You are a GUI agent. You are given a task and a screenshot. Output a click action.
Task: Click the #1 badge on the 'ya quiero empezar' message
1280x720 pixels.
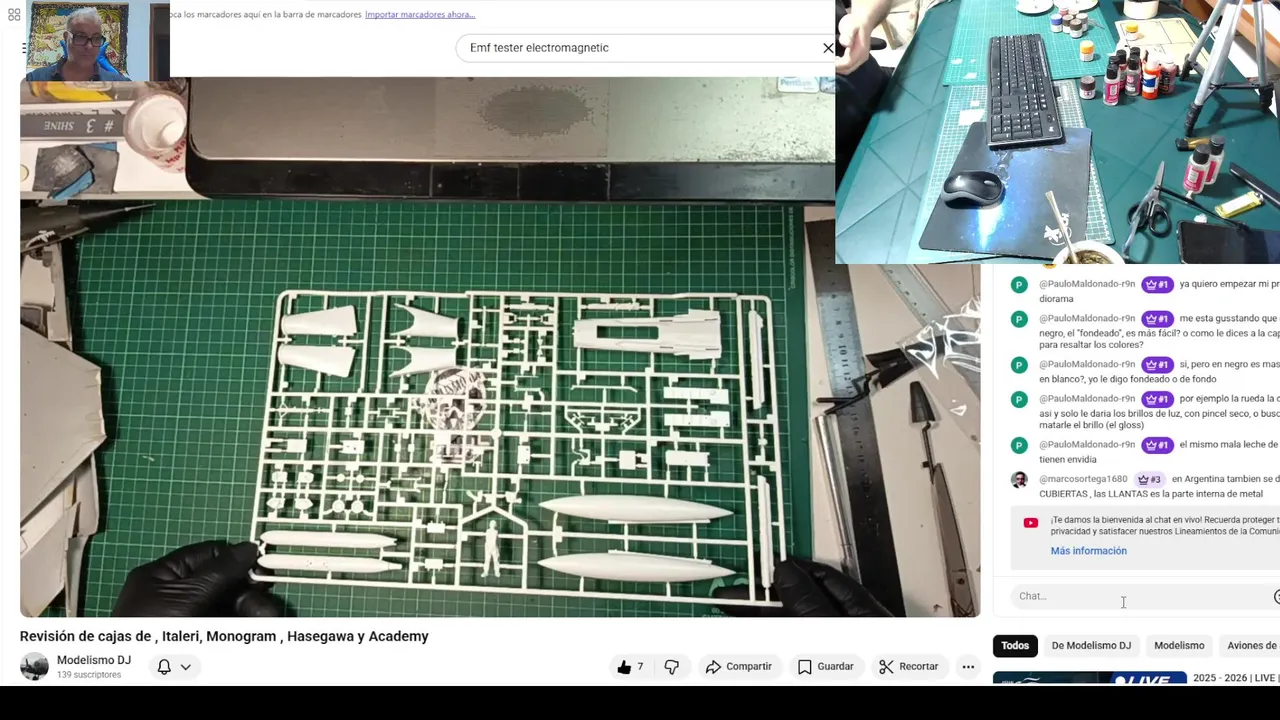click(x=1157, y=285)
